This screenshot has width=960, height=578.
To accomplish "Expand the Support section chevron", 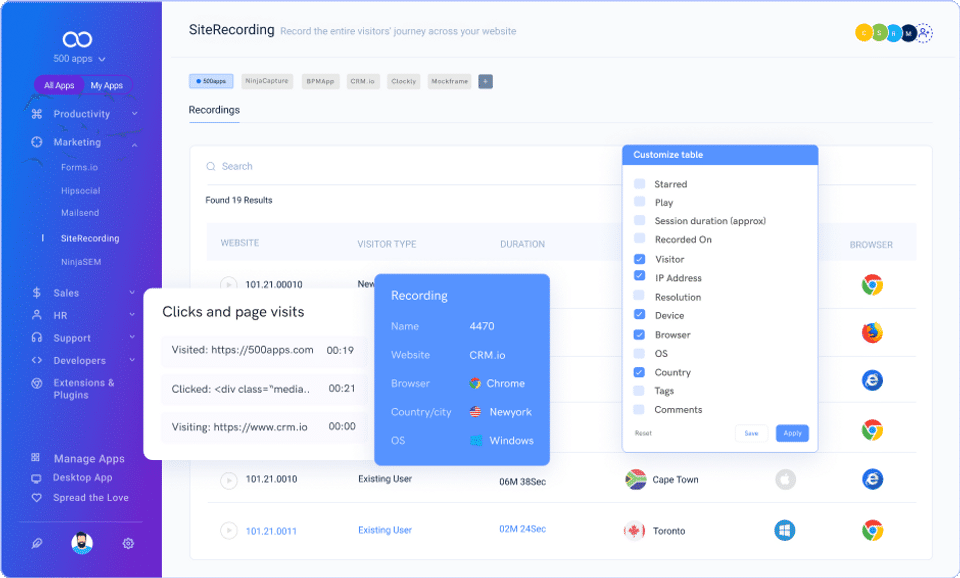I will point(132,337).
